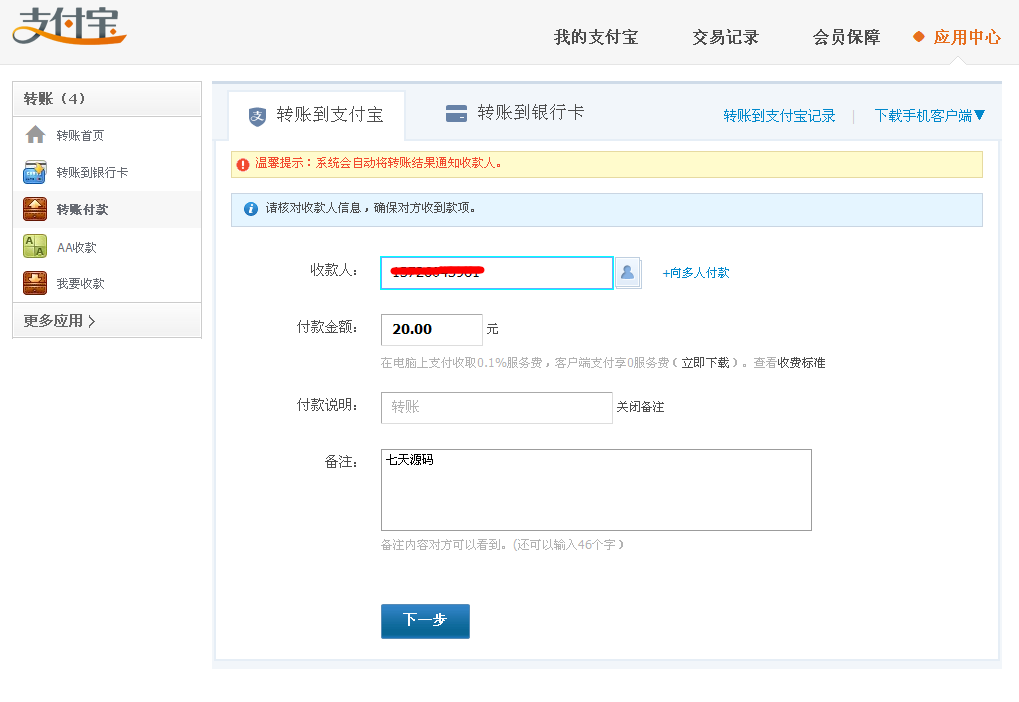Image resolution: width=1019 pixels, height=702 pixels.
Task: Switch to 转账到银行卡 tab
Action: click(515, 113)
